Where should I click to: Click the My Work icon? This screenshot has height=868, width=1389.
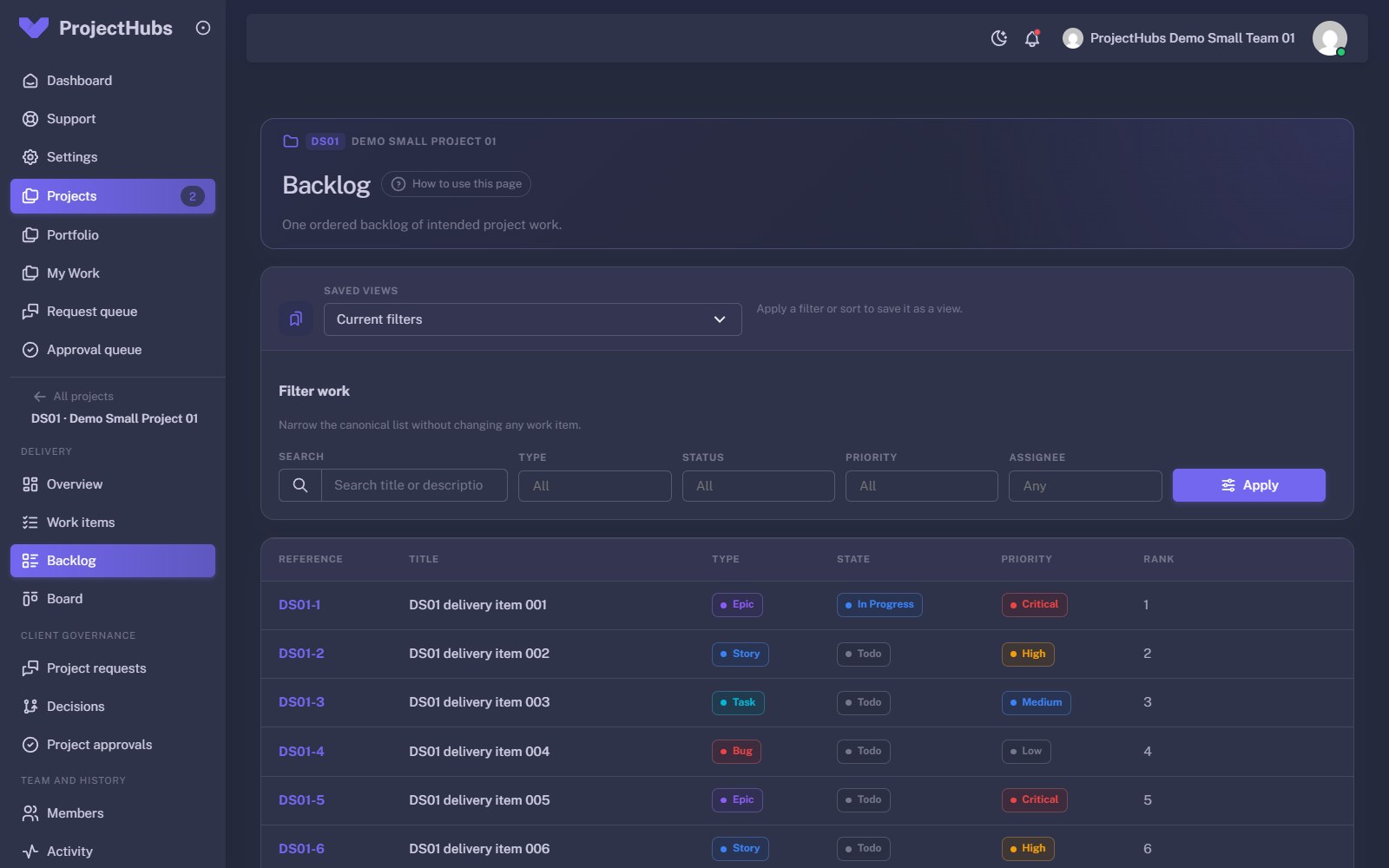[x=30, y=273]
